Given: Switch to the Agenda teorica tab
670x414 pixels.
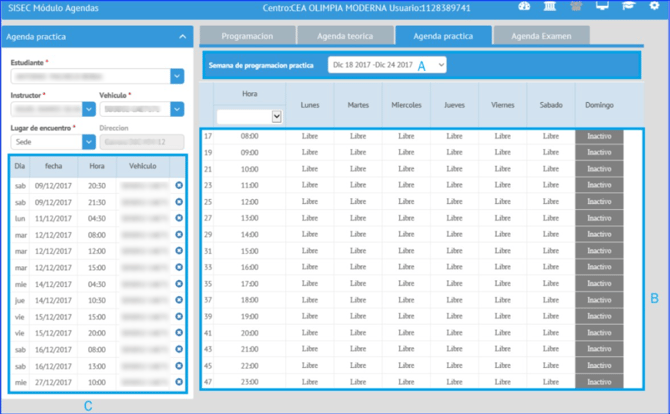Looking at the screenshot, I should (x=345, y=35).
